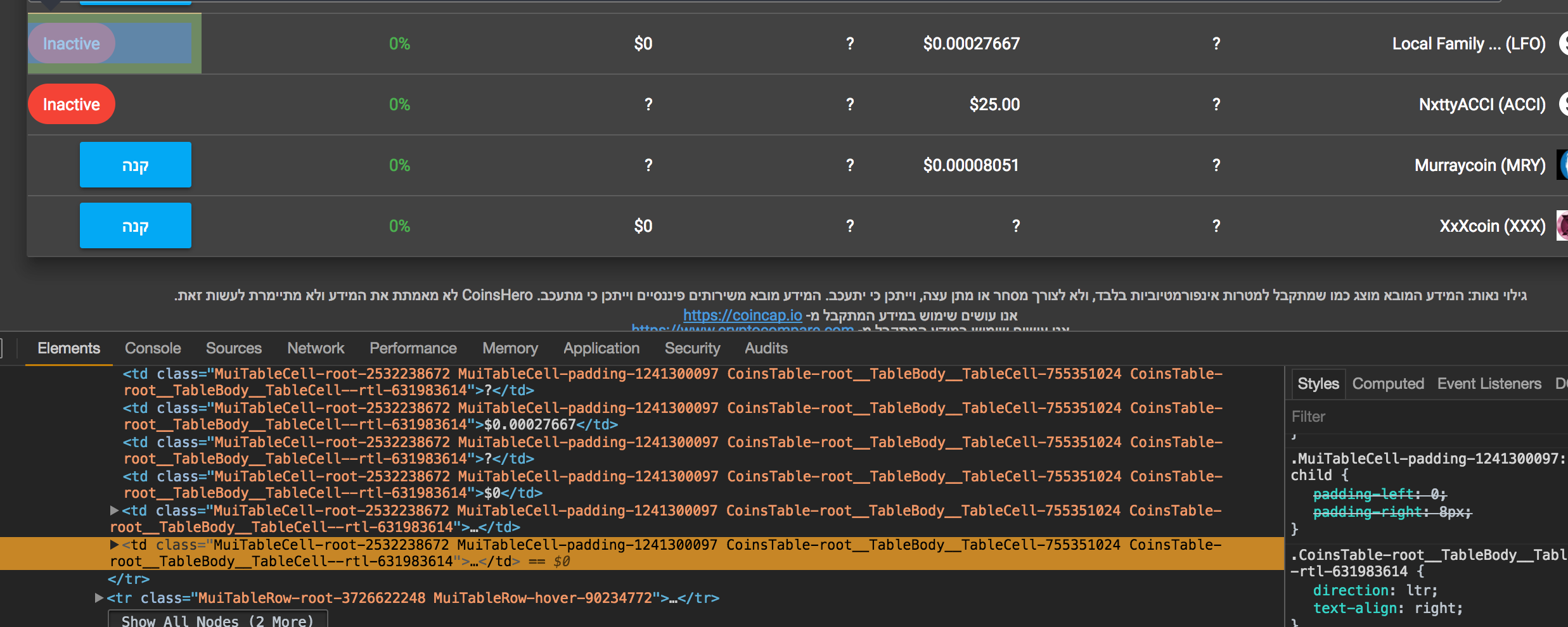
Task: Click the Show All Nodes (2 More) button
Action: 218,619
